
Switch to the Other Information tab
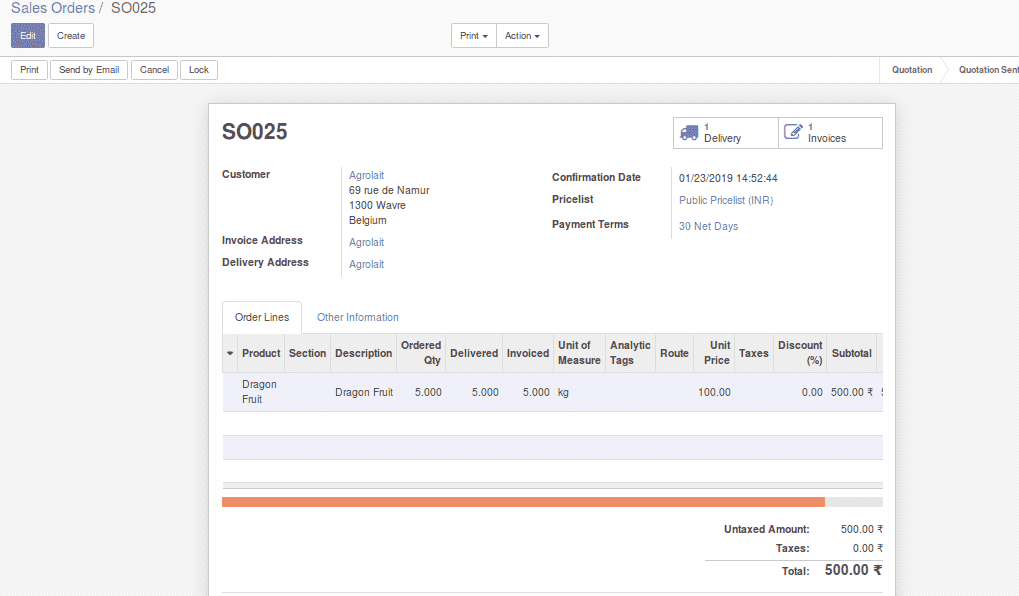357,317
